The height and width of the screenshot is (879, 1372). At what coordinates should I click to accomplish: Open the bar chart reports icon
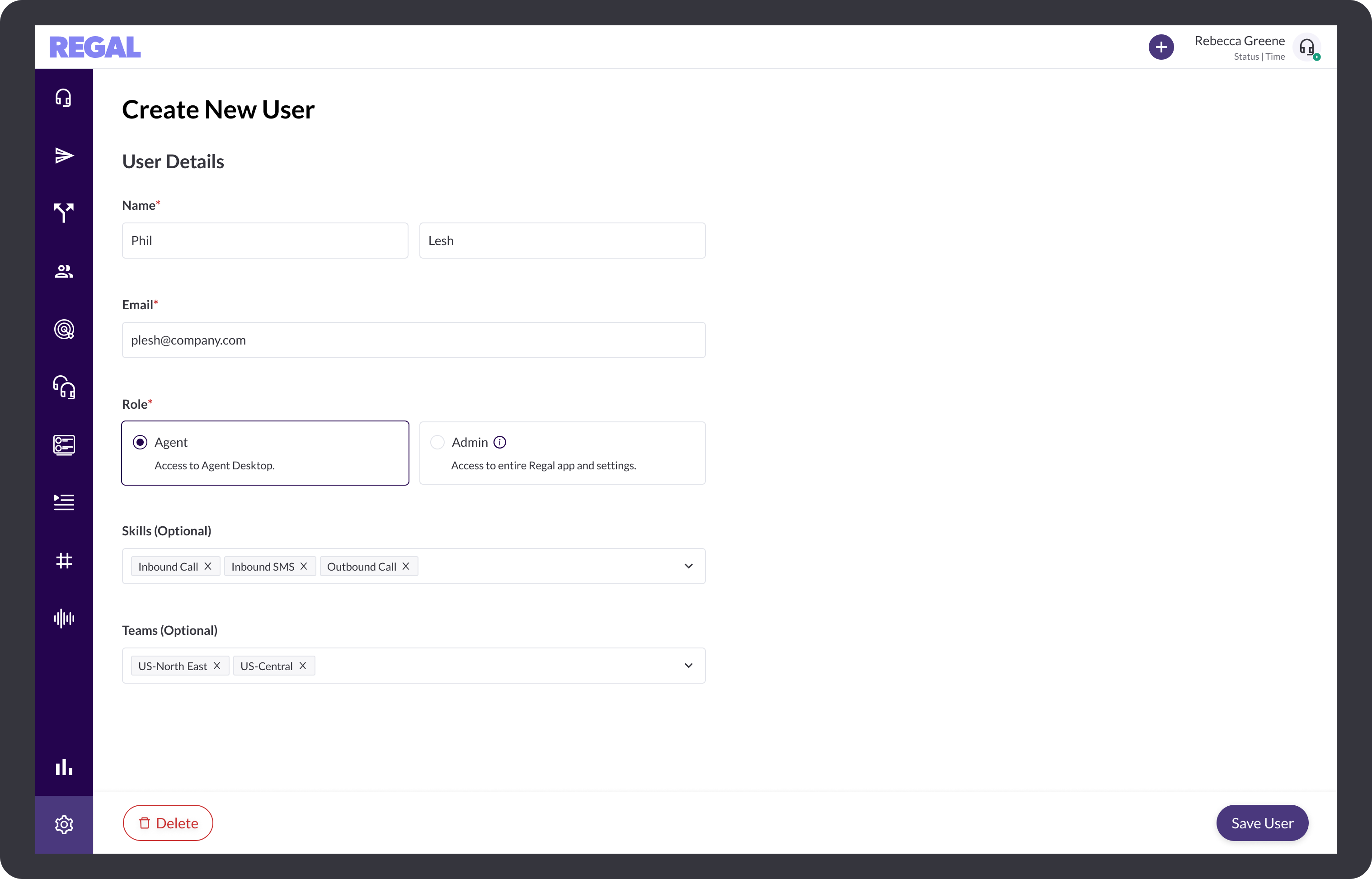click(x=64, y=766)
